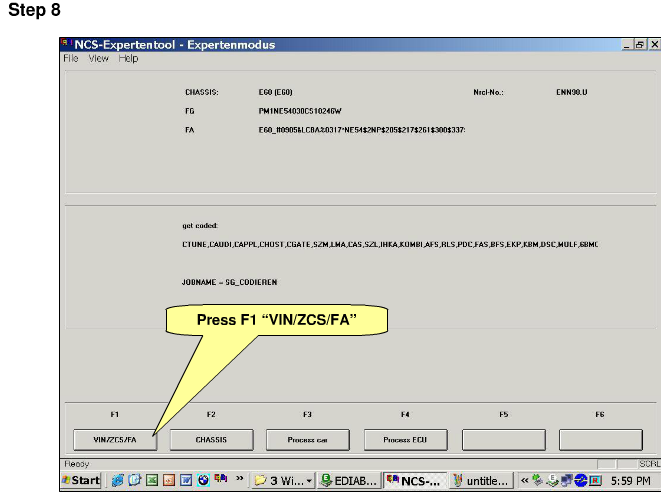
Task: Switch to the EDIABAS taskbar window
Action: pyautogui.click(x=349, y=481)
